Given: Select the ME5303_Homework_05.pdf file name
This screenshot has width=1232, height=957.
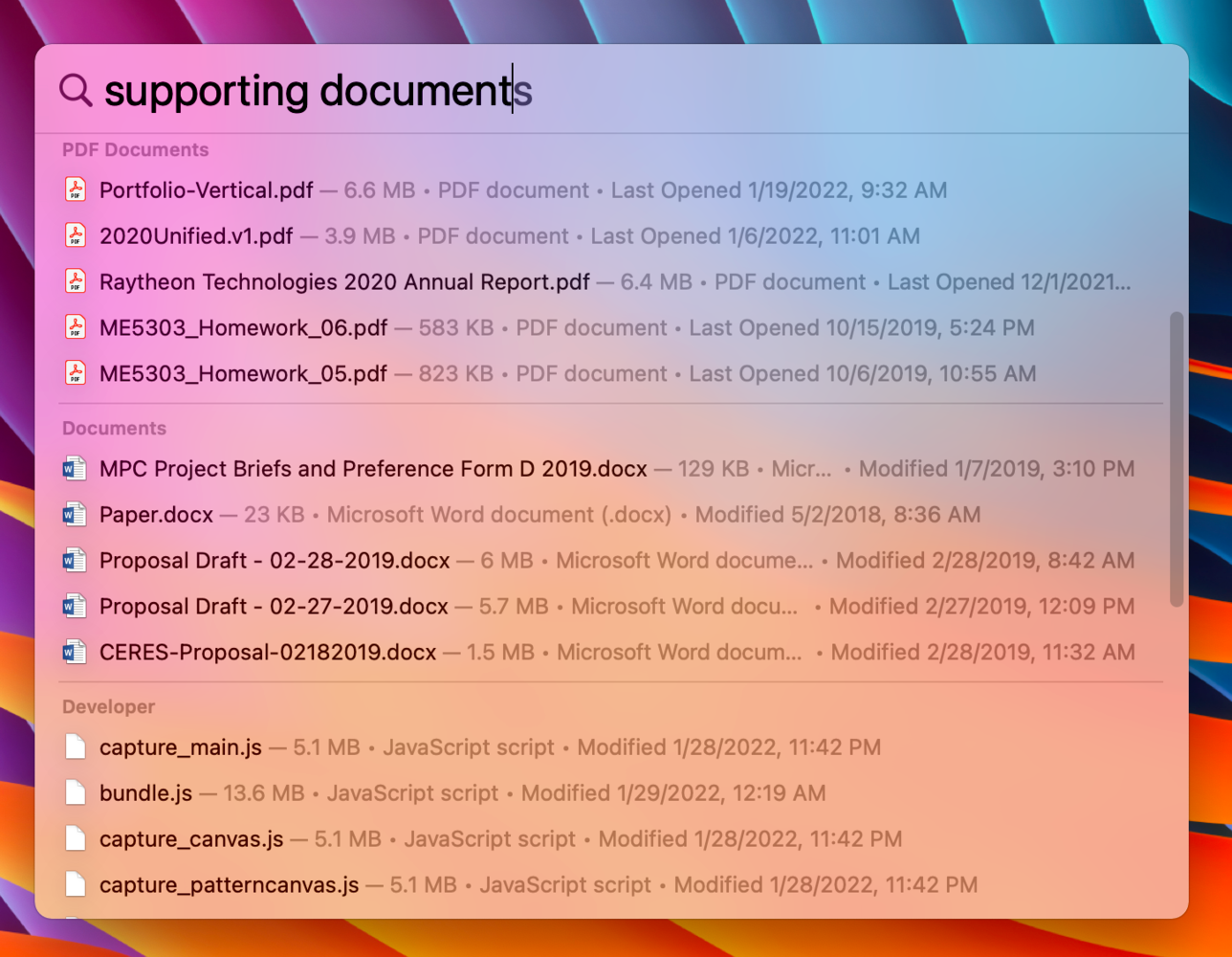Looking at the screenshot, I should coord(244,373).
